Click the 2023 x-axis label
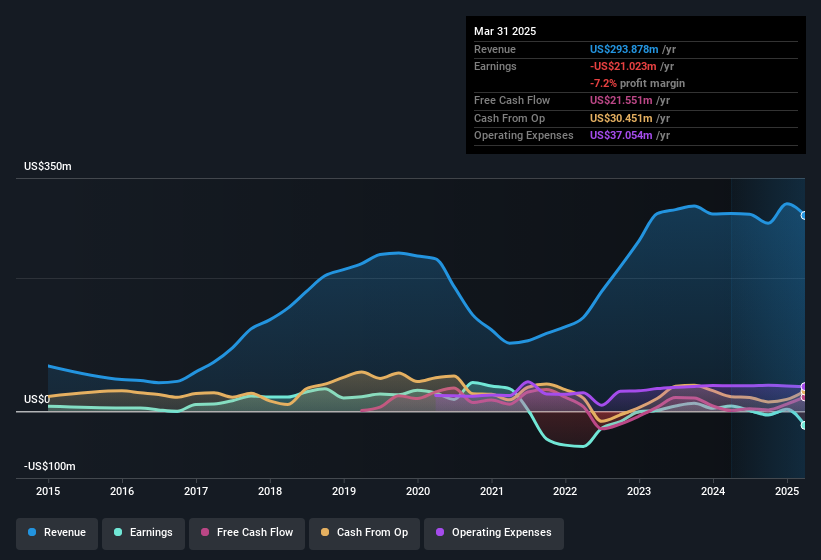 click(639, 491)
